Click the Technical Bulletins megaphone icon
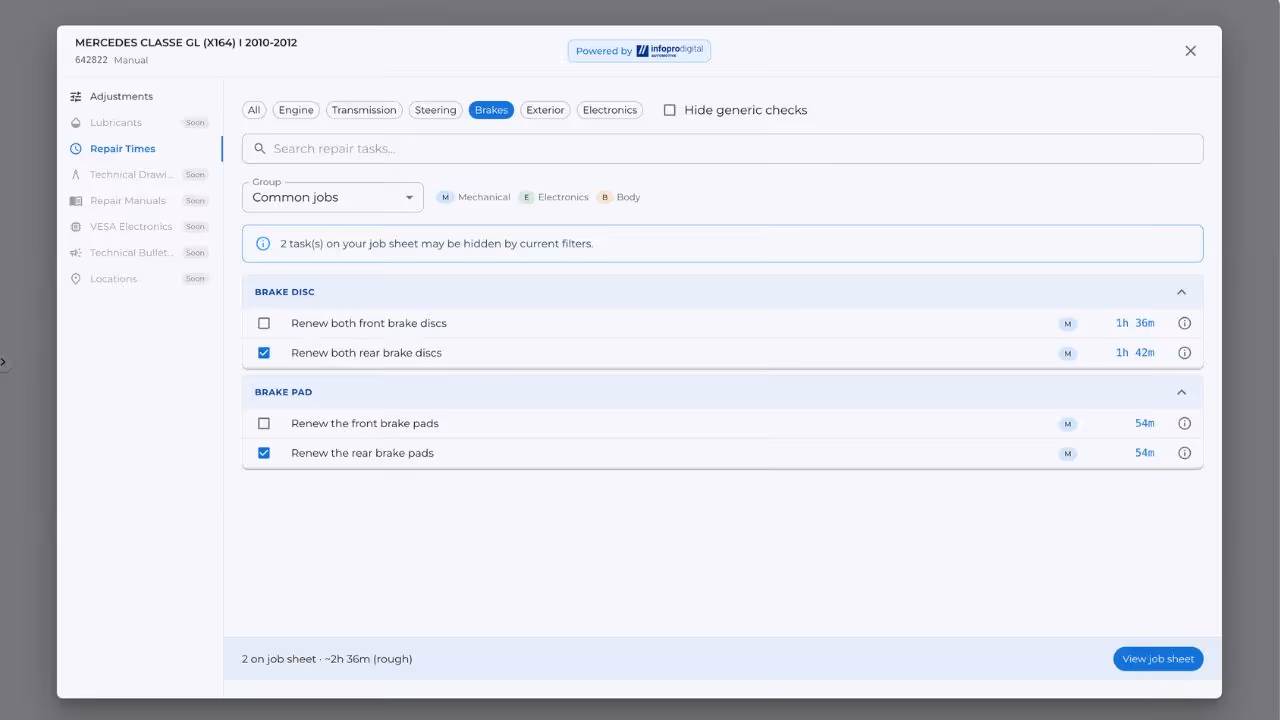Viewport: 1280px width, 720px height. pyautogui.click(x=76, y=253)
